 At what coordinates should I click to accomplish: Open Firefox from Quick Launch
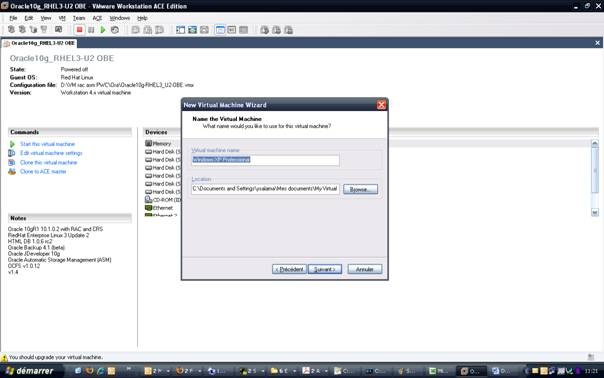coord(89,371)
